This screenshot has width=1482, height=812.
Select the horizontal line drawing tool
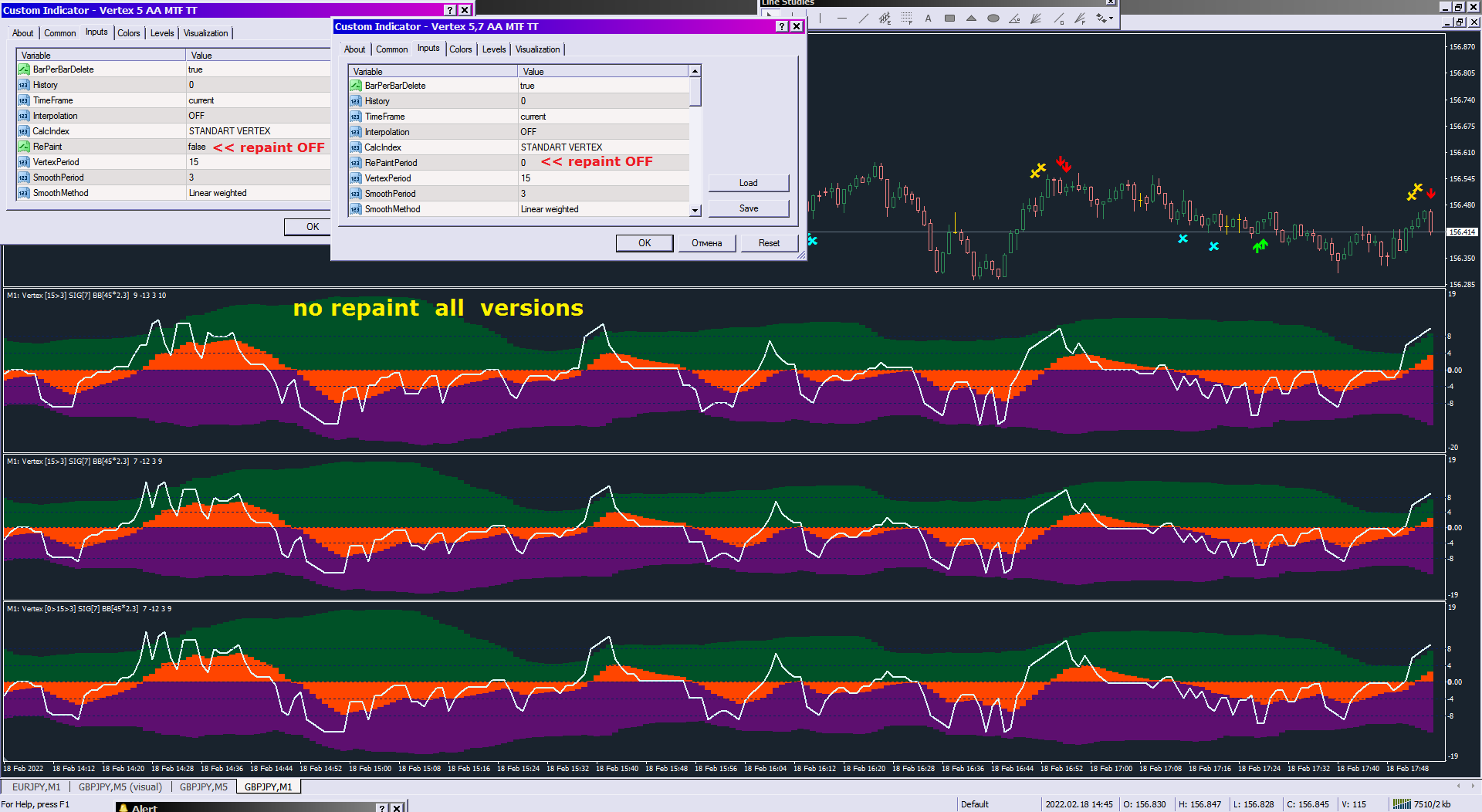tap(841, 19)
